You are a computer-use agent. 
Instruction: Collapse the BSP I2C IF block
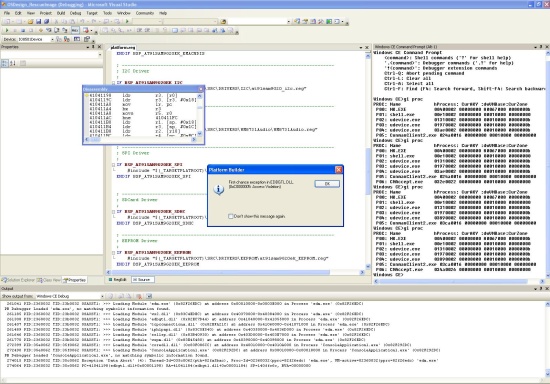113,83
